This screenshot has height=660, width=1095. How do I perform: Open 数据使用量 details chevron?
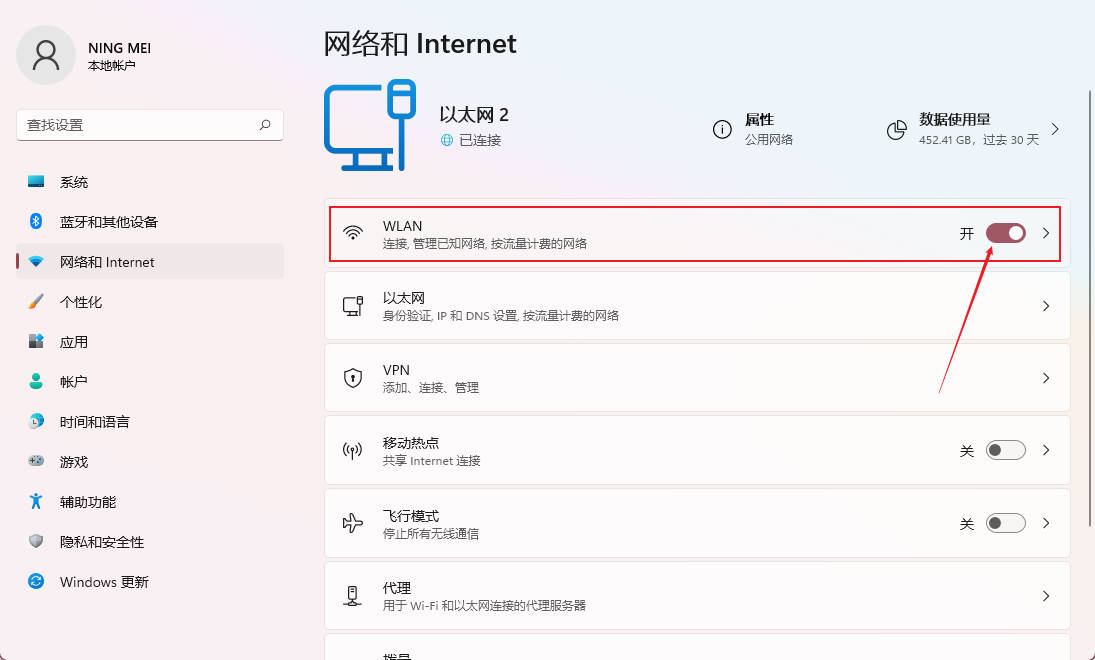(1055, 129)
